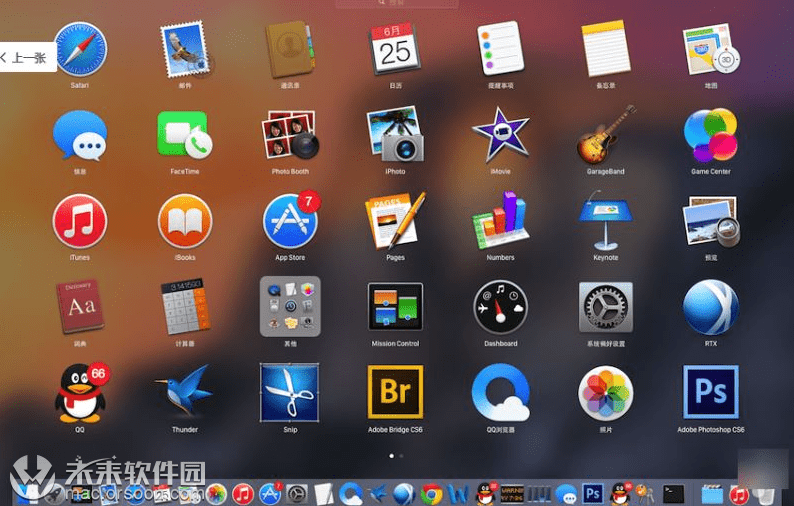Open Adobe Photoshop CS6 in Launchpad grid
794x506 pixels.
click(711, 392)
